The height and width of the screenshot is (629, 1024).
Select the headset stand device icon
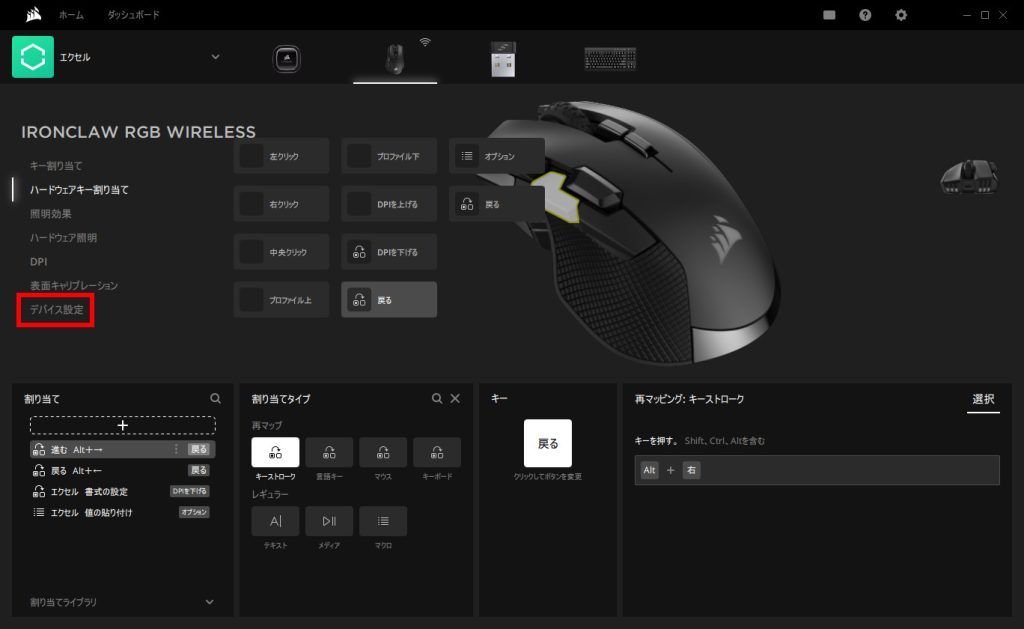pyautogui.click(x=286, y=59)
